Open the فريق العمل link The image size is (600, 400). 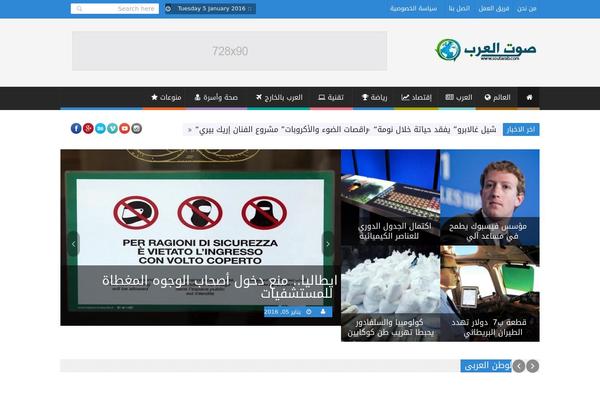click(494, 8)
